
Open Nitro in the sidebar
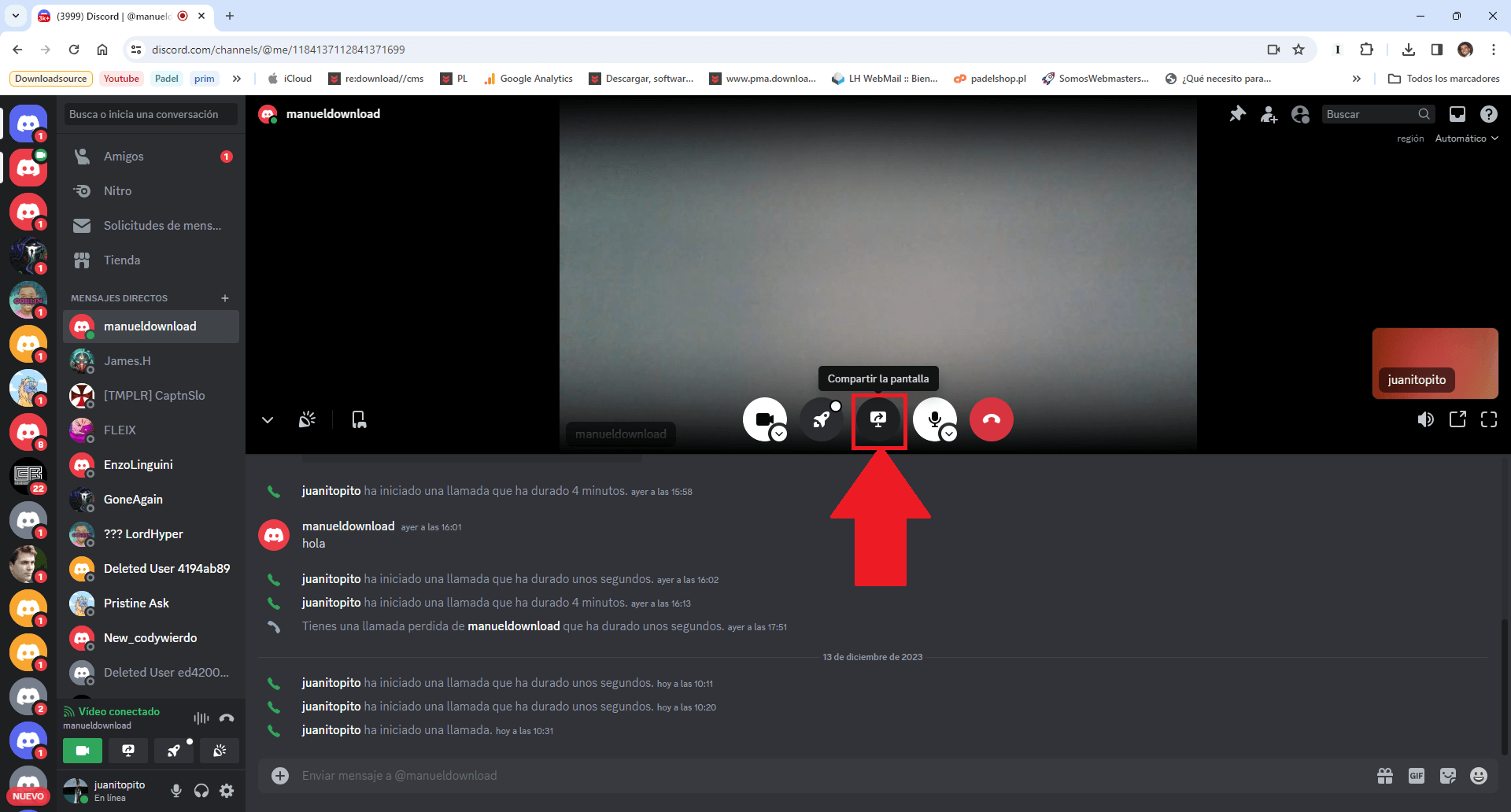(151, 191)
